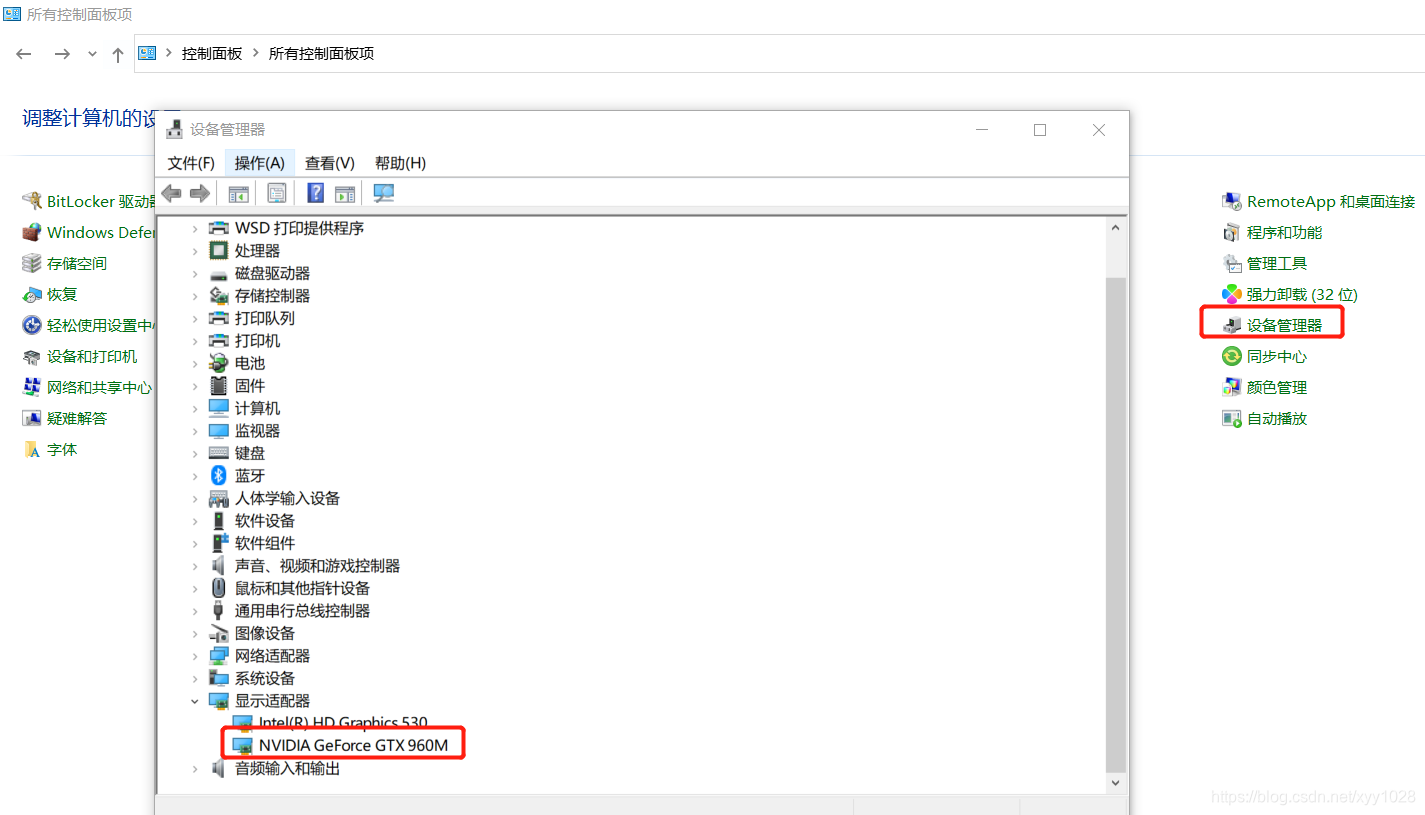Click the 通用串行总线控制器 USB icon
1425x815 pixels.
click(x=218, y=611)
